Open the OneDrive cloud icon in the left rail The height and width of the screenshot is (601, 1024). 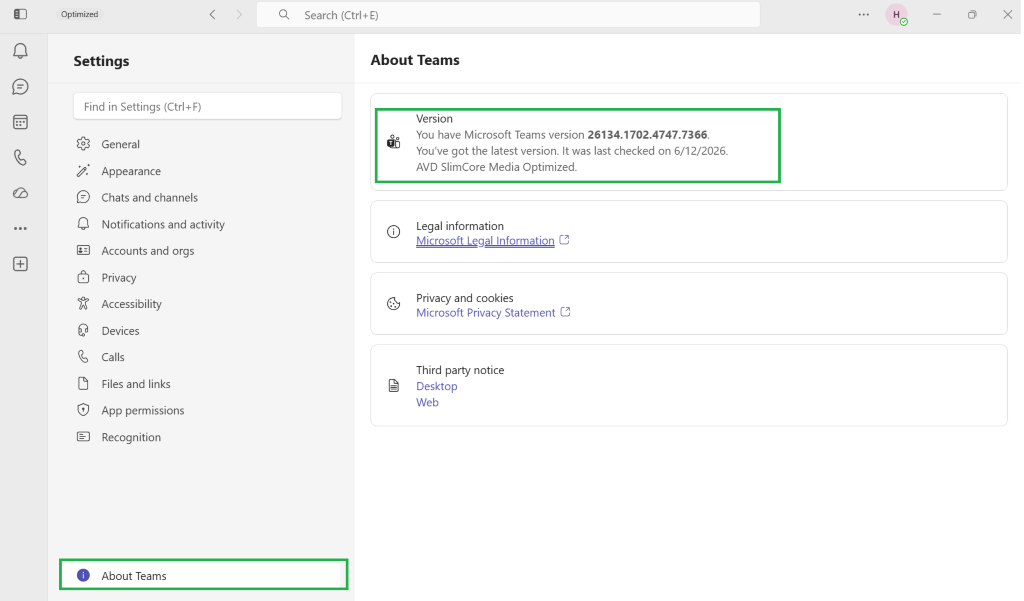(x=20, y=193)
